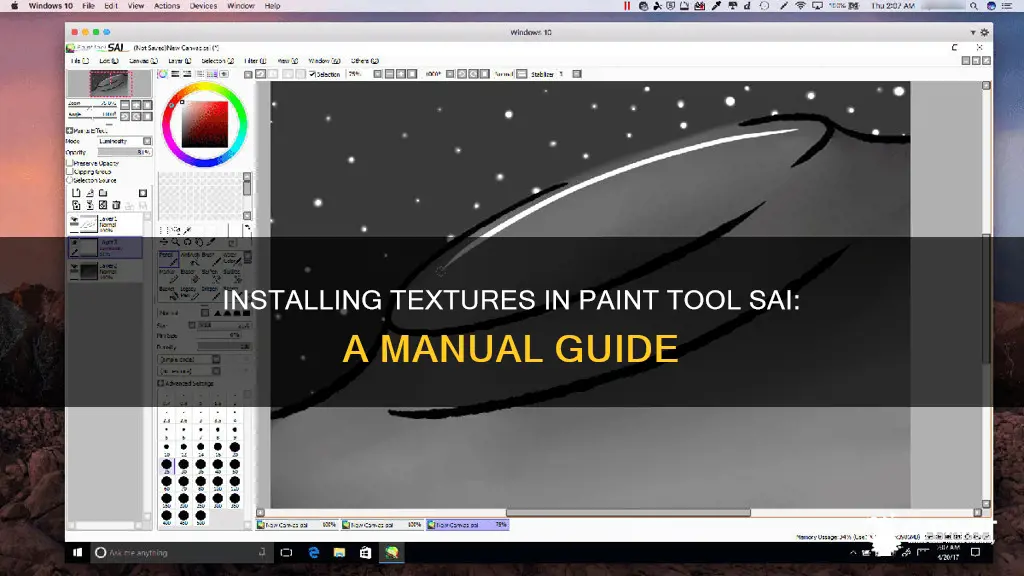The image size is (1024, 576).
Task: Enable Clipping Group checkbox
Action: pyautogui.click(x=69, y=172)
